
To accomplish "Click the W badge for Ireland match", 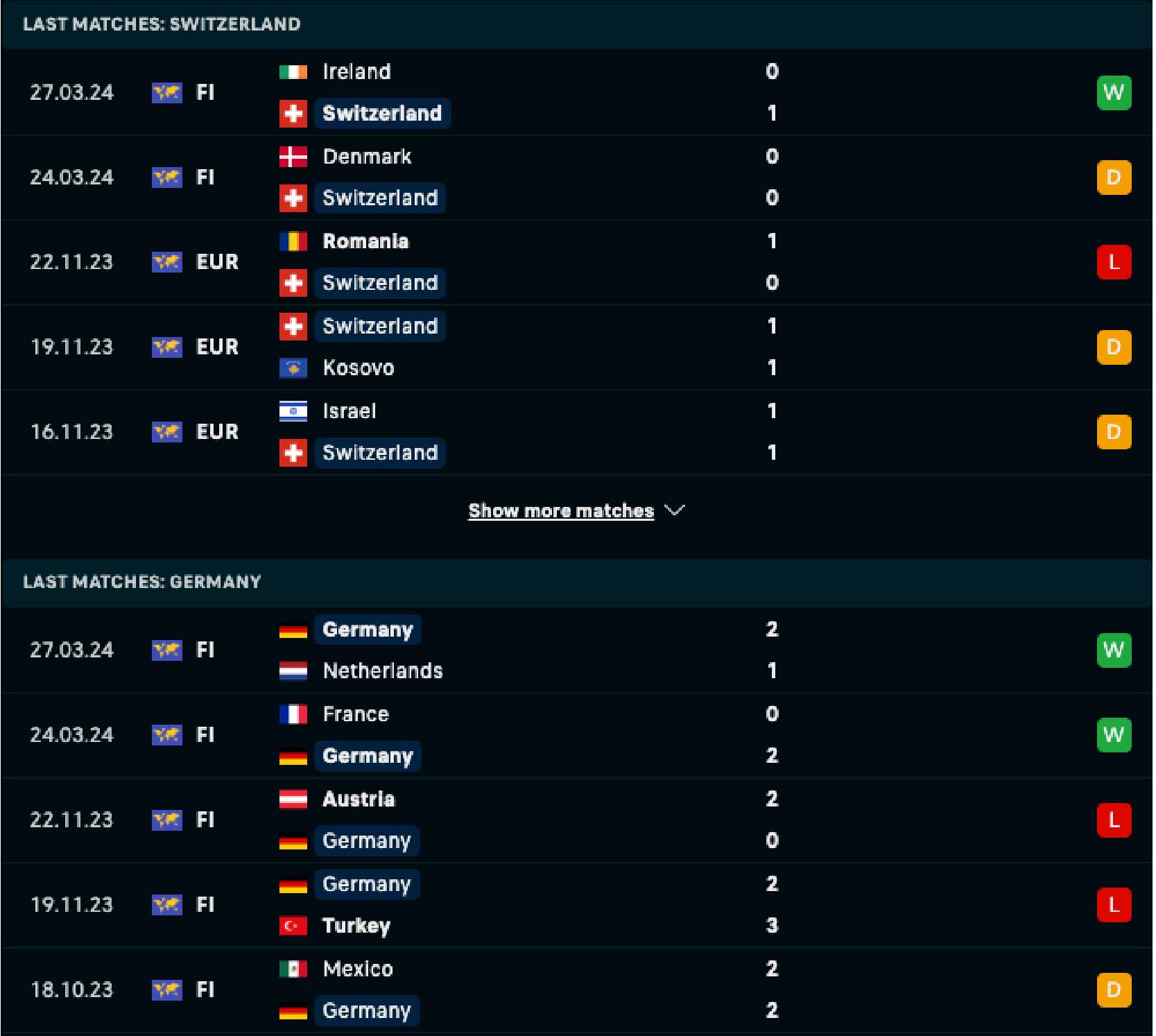I will point(1113,93).
